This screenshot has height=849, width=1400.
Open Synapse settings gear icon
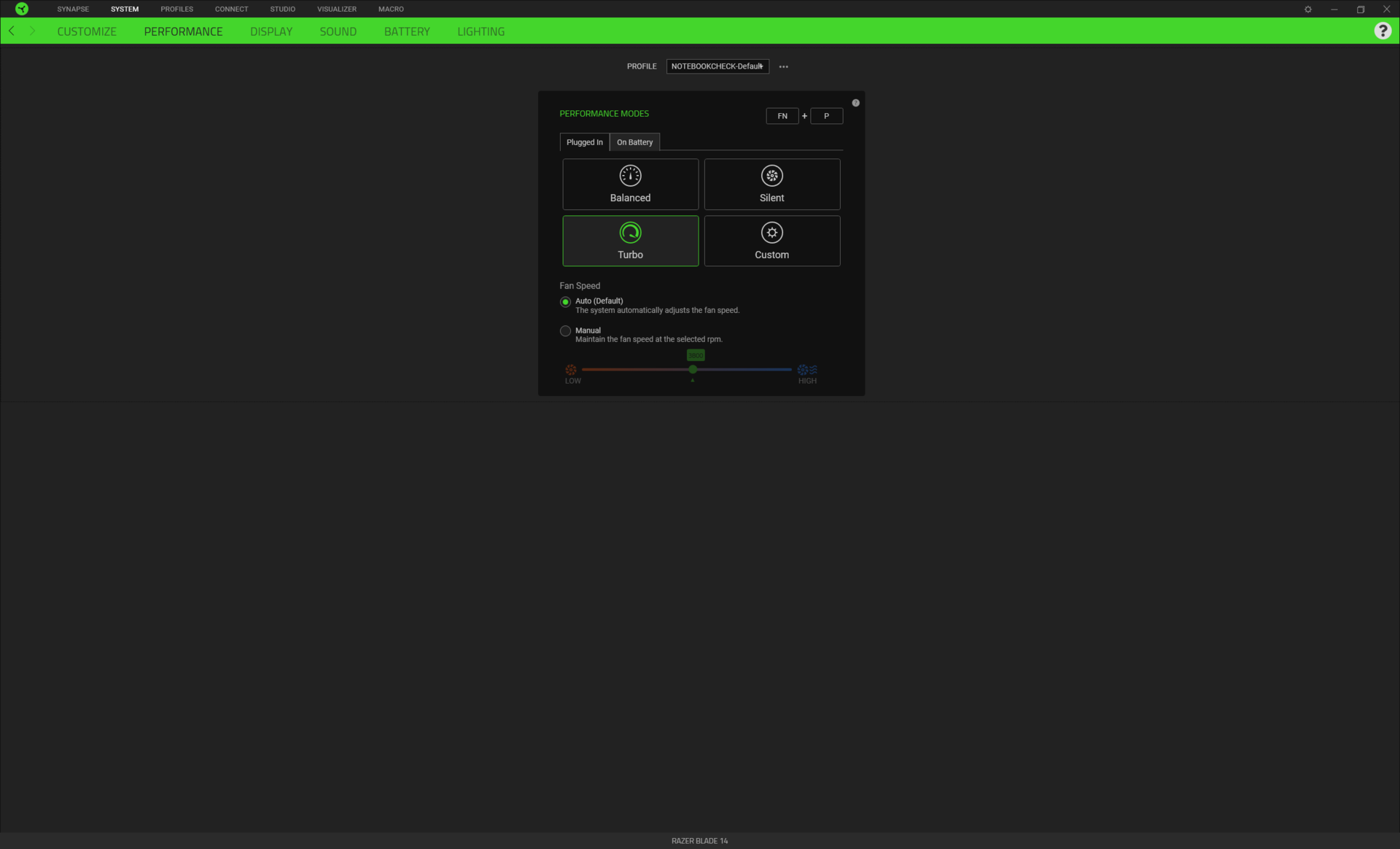[x=1307, y=9]
